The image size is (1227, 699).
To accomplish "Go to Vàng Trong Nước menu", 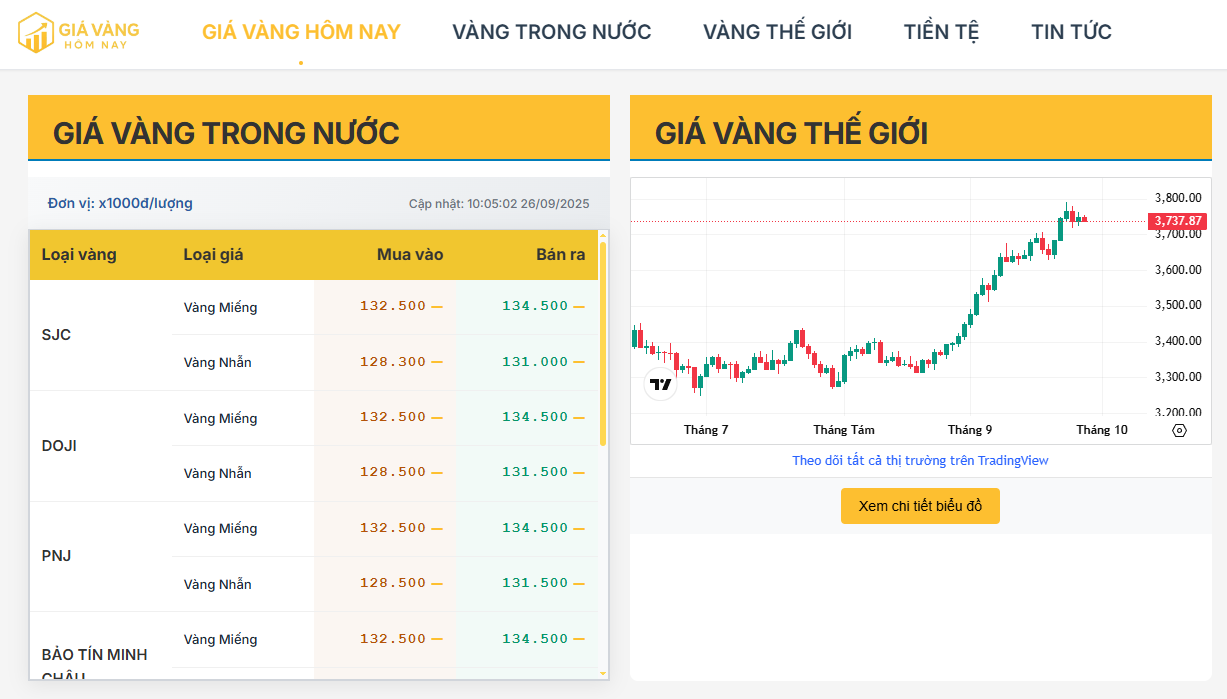I will point(551,32).
